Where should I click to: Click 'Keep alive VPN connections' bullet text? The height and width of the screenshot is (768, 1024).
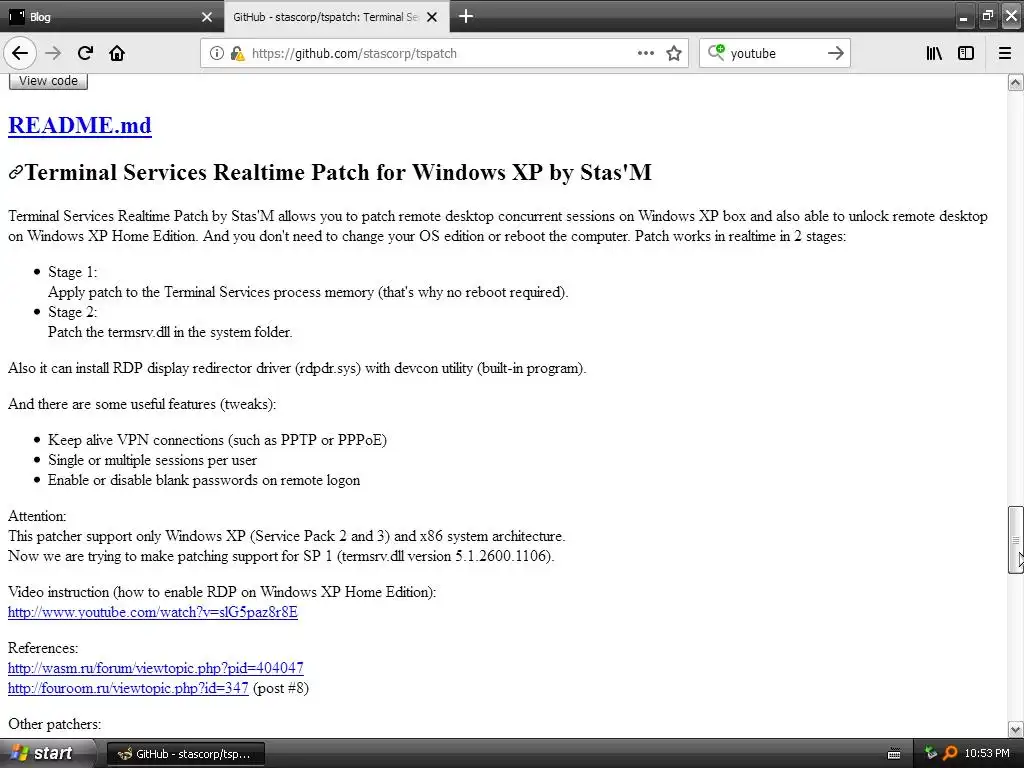coord(217,440)
